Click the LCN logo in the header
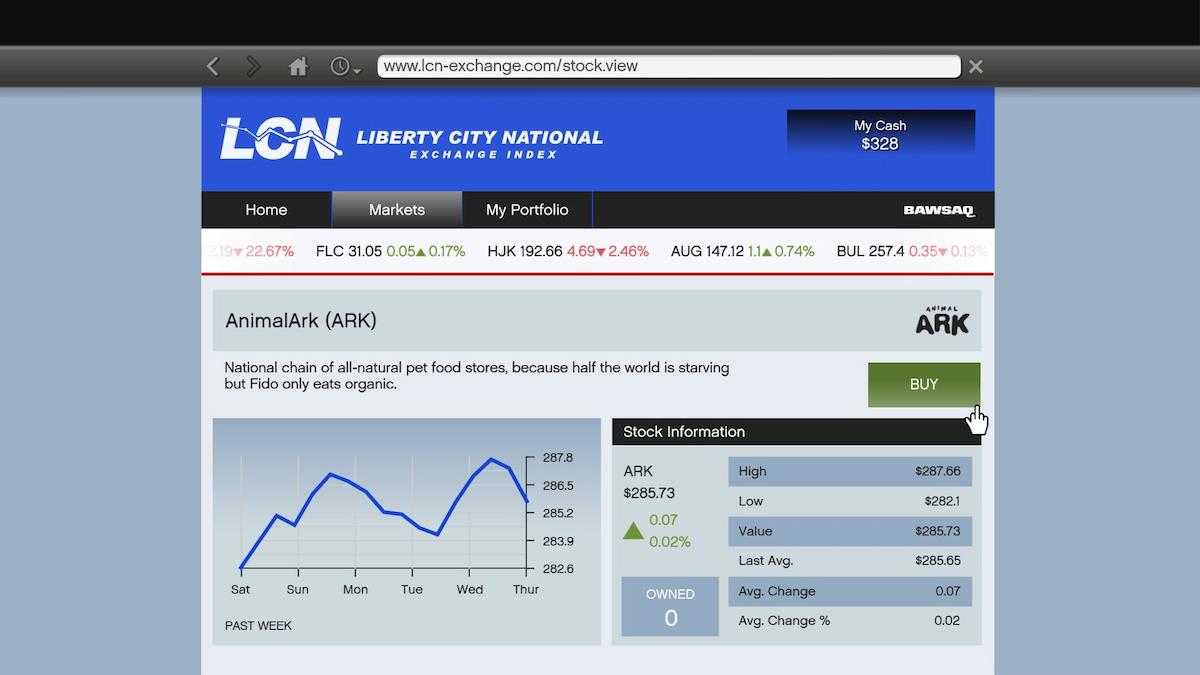The height and width of the screenshot is (675, 1200). point(280,139)
